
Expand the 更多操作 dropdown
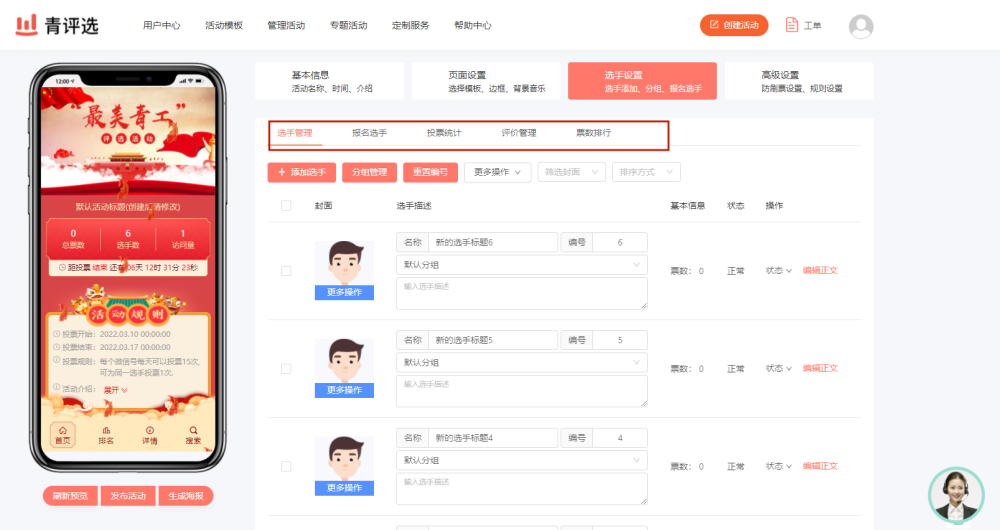pos(497,172)
